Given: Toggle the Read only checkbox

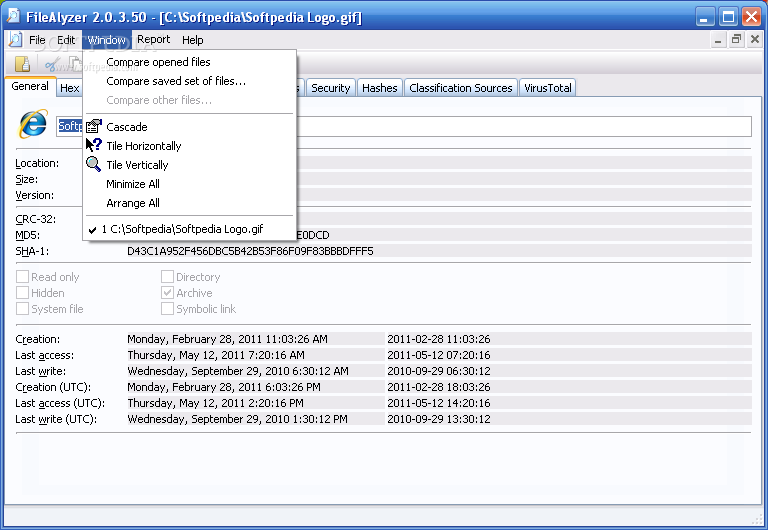Looking at the screenshot, I should click(23, 277).
